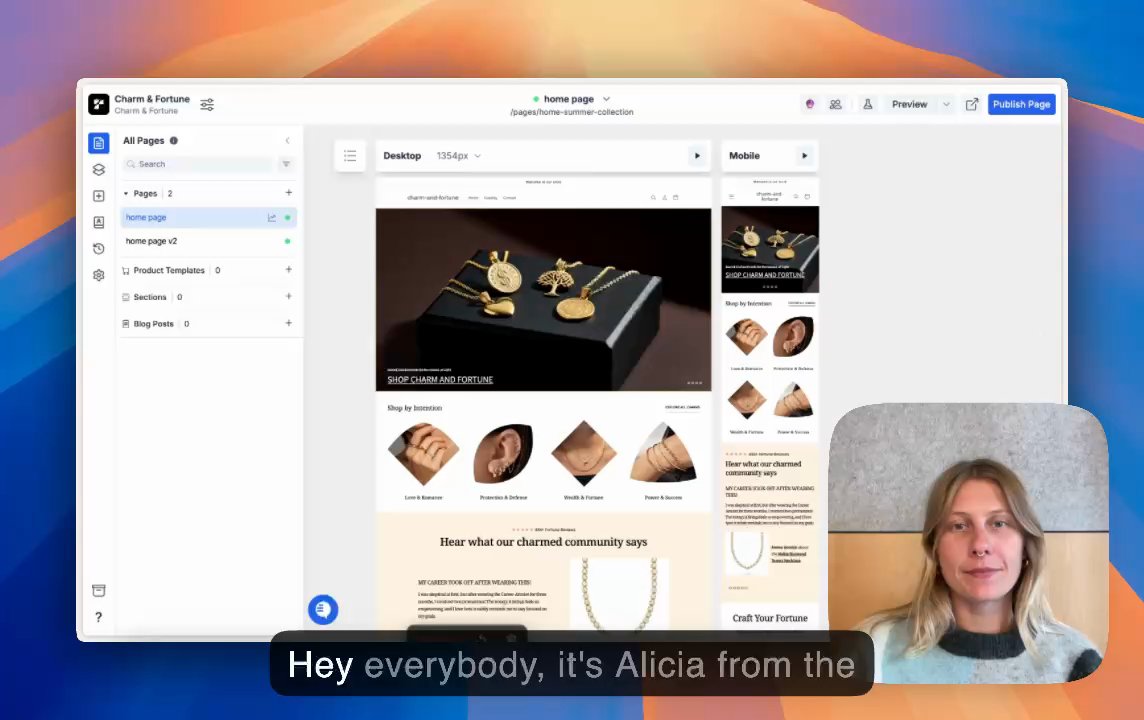1144x720 pixels.
Task: Open the analytics chart icon on the home page row
Action: click(271, 217)
